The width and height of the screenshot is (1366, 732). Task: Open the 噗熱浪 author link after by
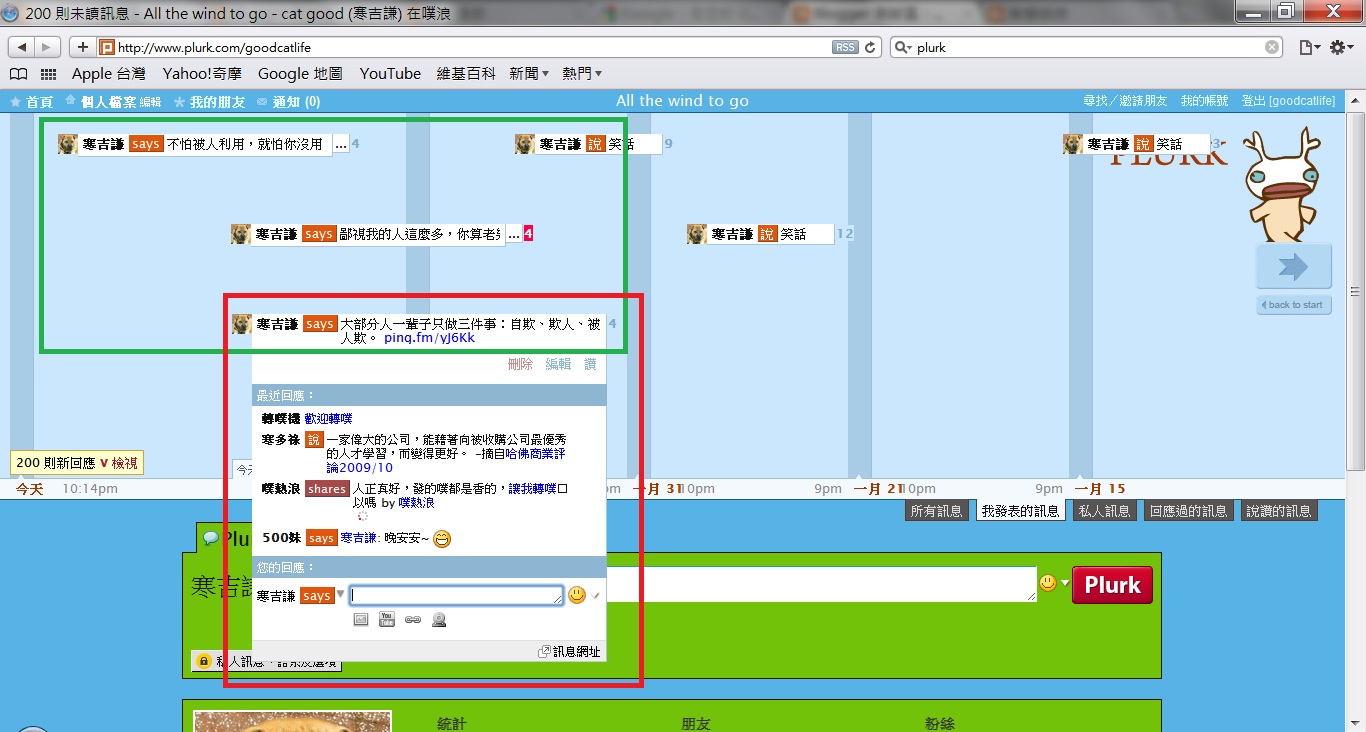point(416,503)
